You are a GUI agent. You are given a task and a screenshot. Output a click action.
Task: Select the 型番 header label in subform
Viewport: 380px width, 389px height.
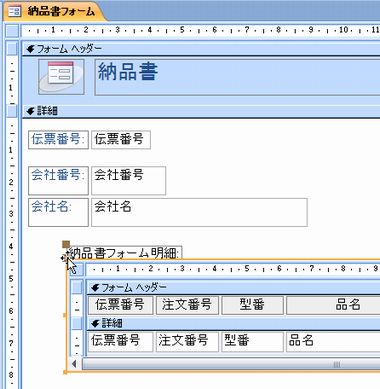tap(252, 305)
